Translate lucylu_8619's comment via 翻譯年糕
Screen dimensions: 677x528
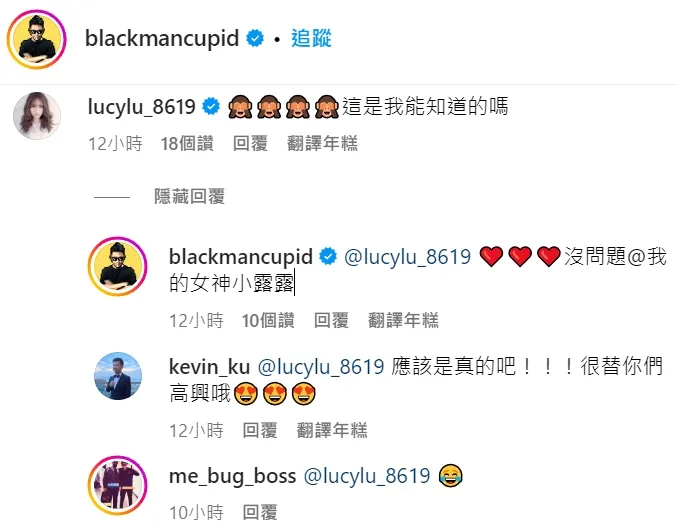(322, 143)
